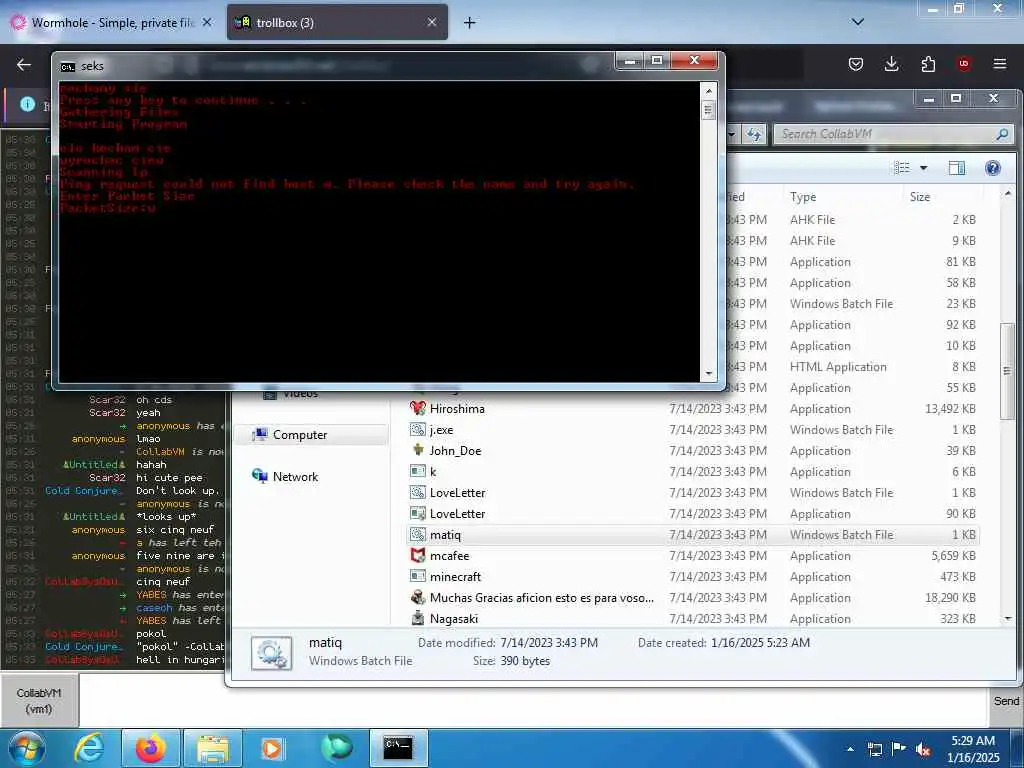Select the 13,492 KB size cell
1024x768 pixels.
click(x=950, y=409)
